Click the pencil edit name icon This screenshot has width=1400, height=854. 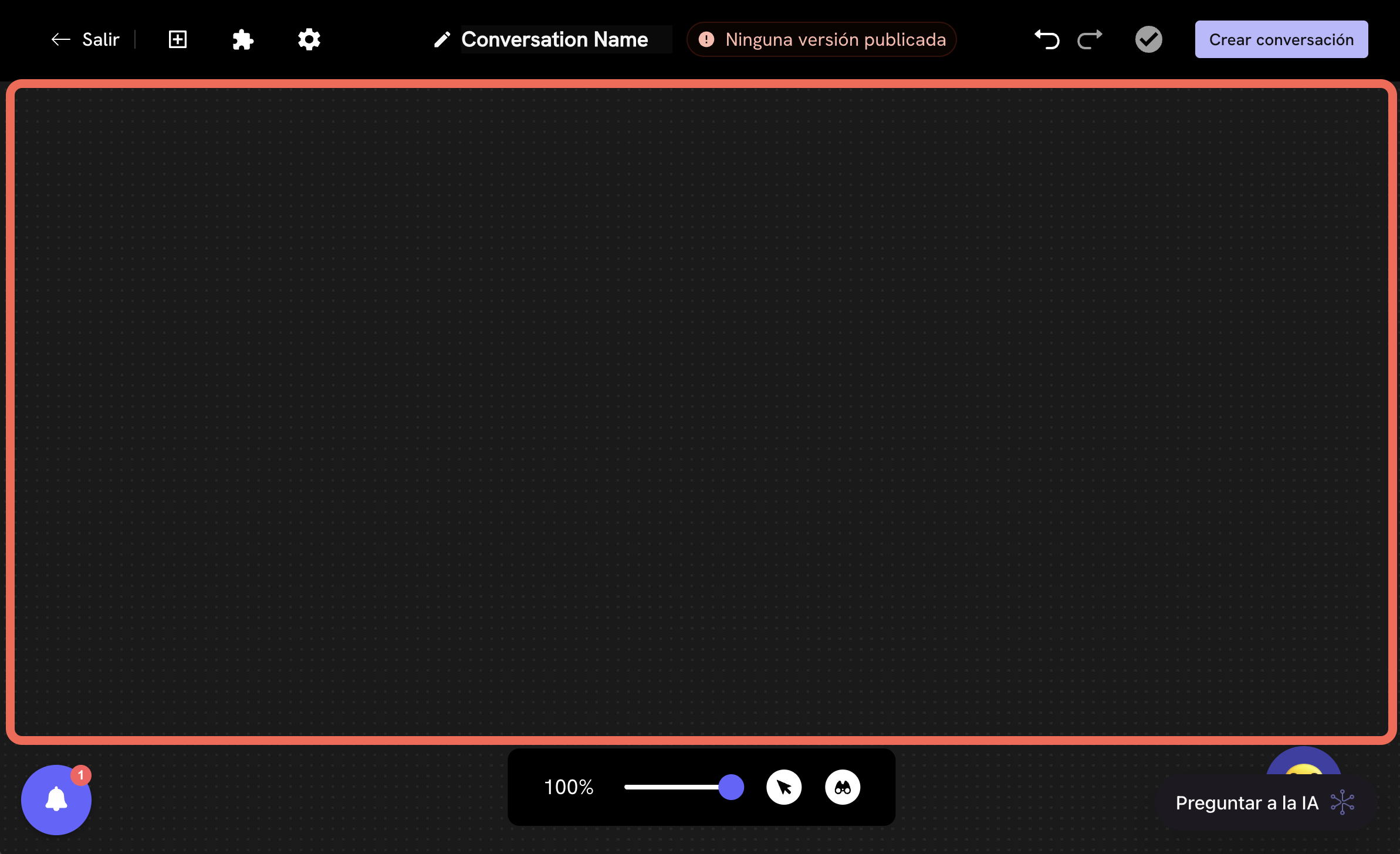tap(442, 39)
